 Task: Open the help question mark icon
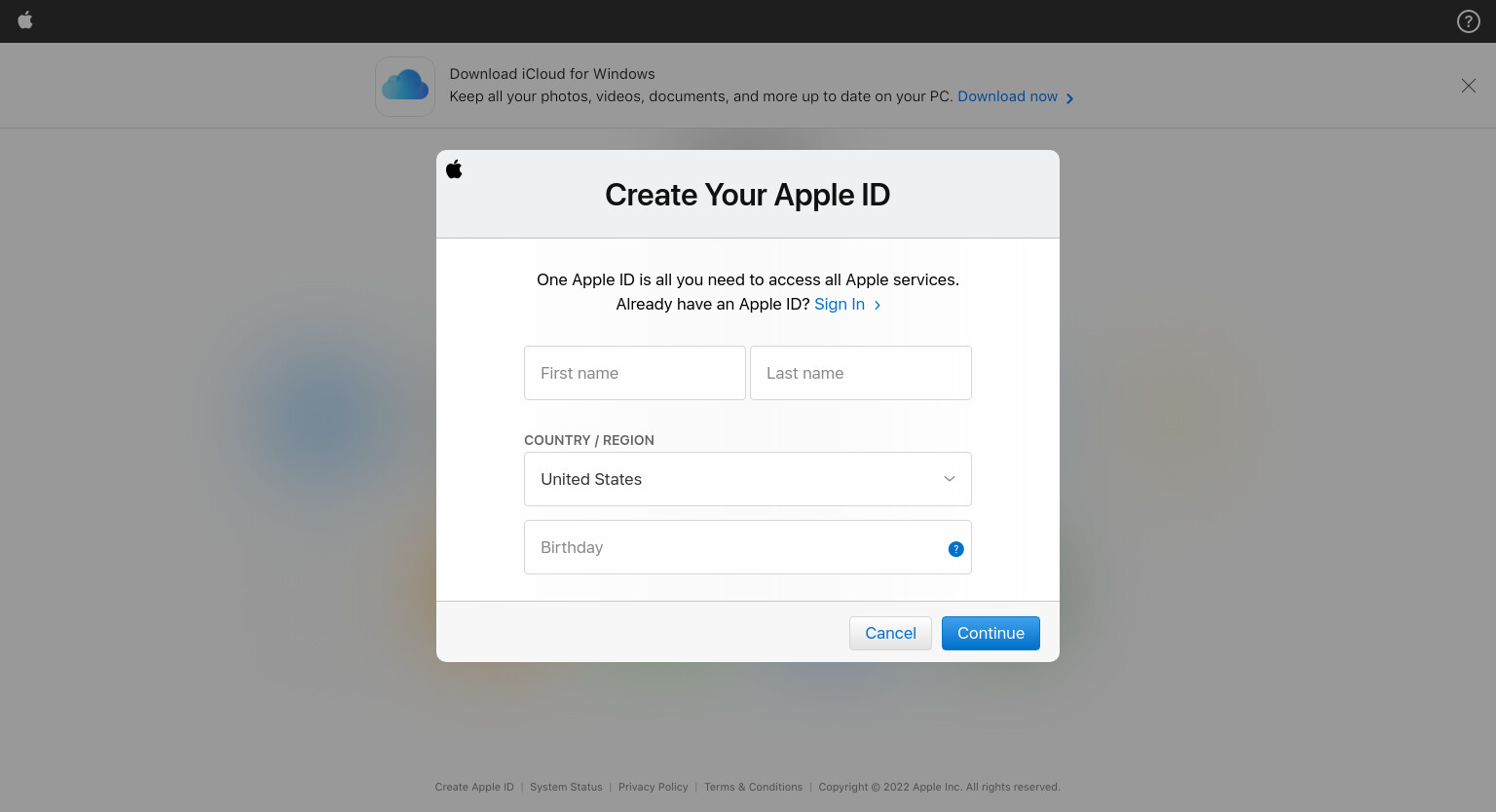click(x=1468, y=21)
